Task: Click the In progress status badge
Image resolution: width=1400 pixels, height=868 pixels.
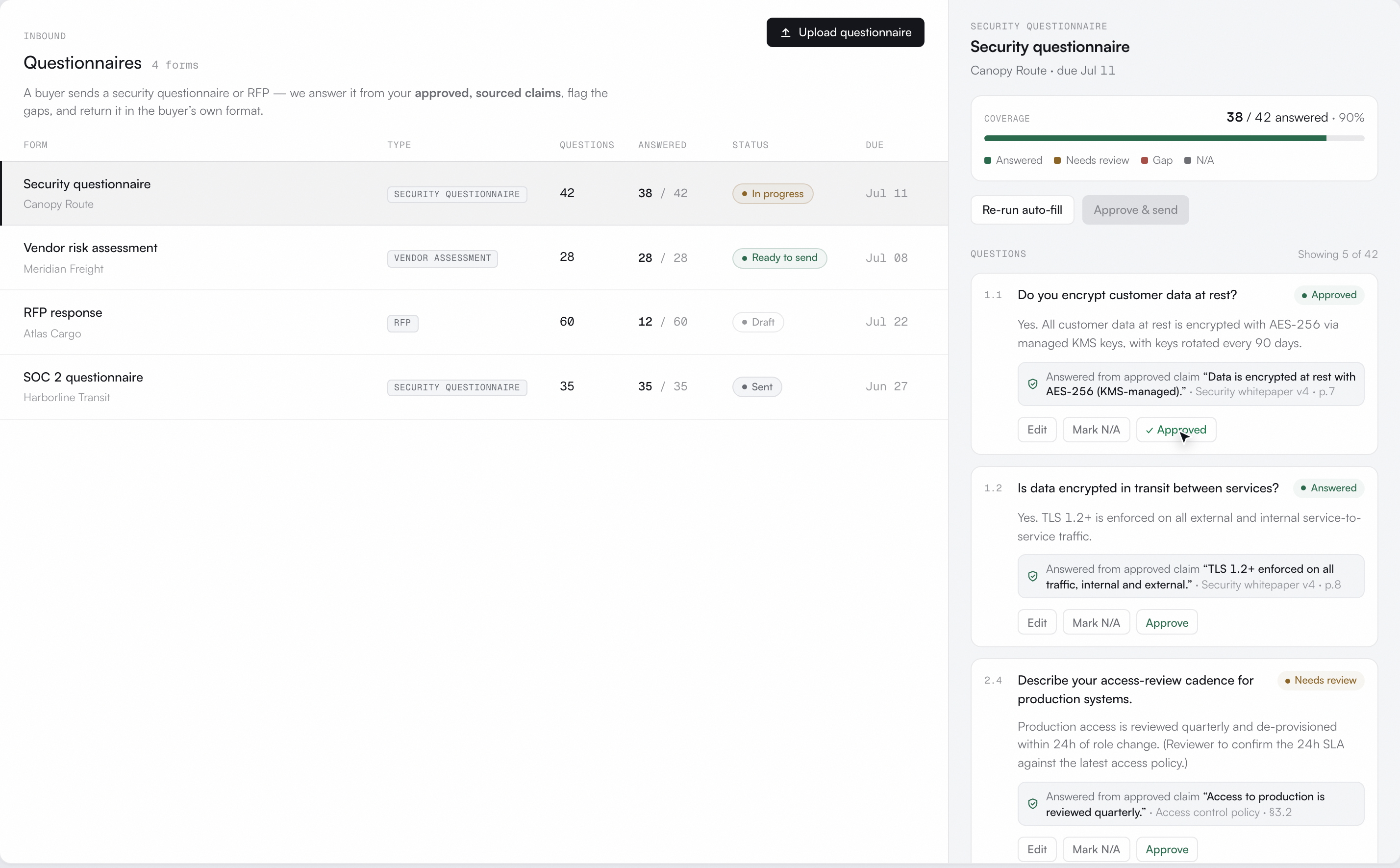Action: point(772,194)
